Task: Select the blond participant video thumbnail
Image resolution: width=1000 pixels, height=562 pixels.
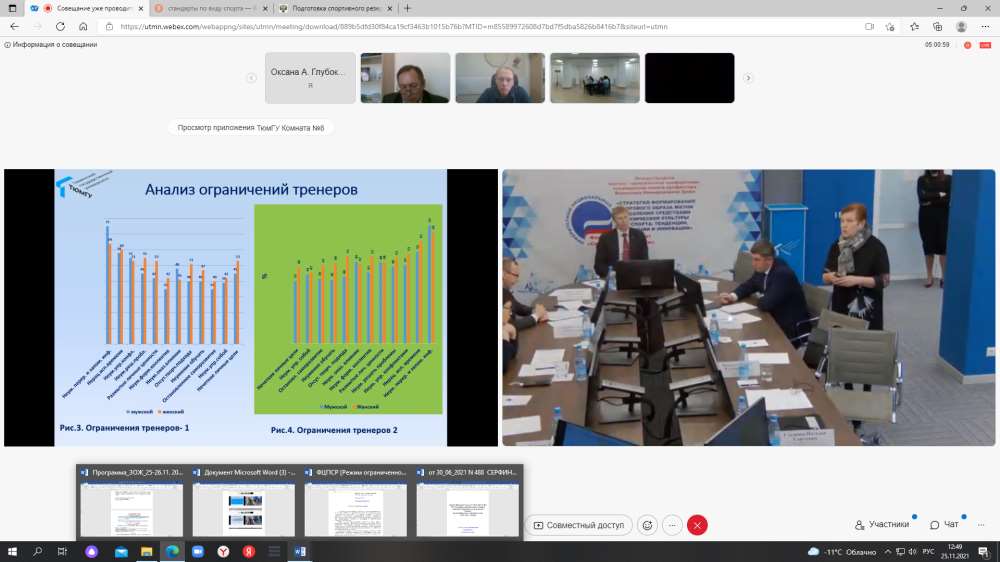Action: tap(500, 78)
